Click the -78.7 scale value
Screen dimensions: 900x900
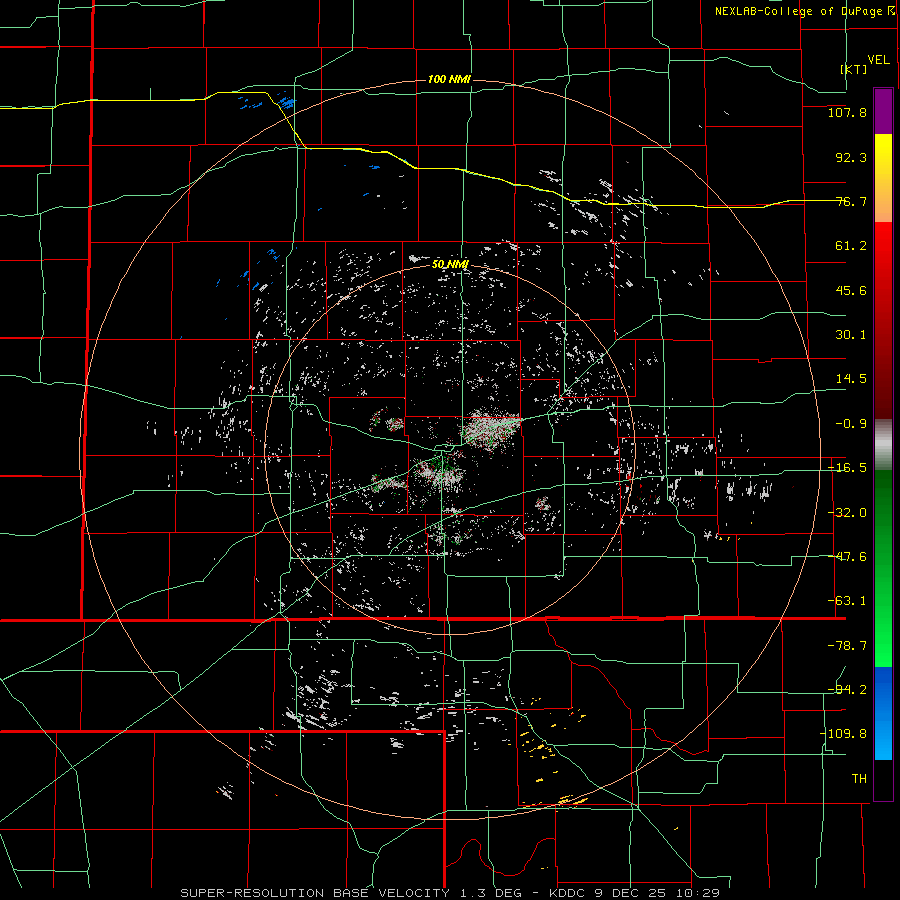[x=847, y=646]
